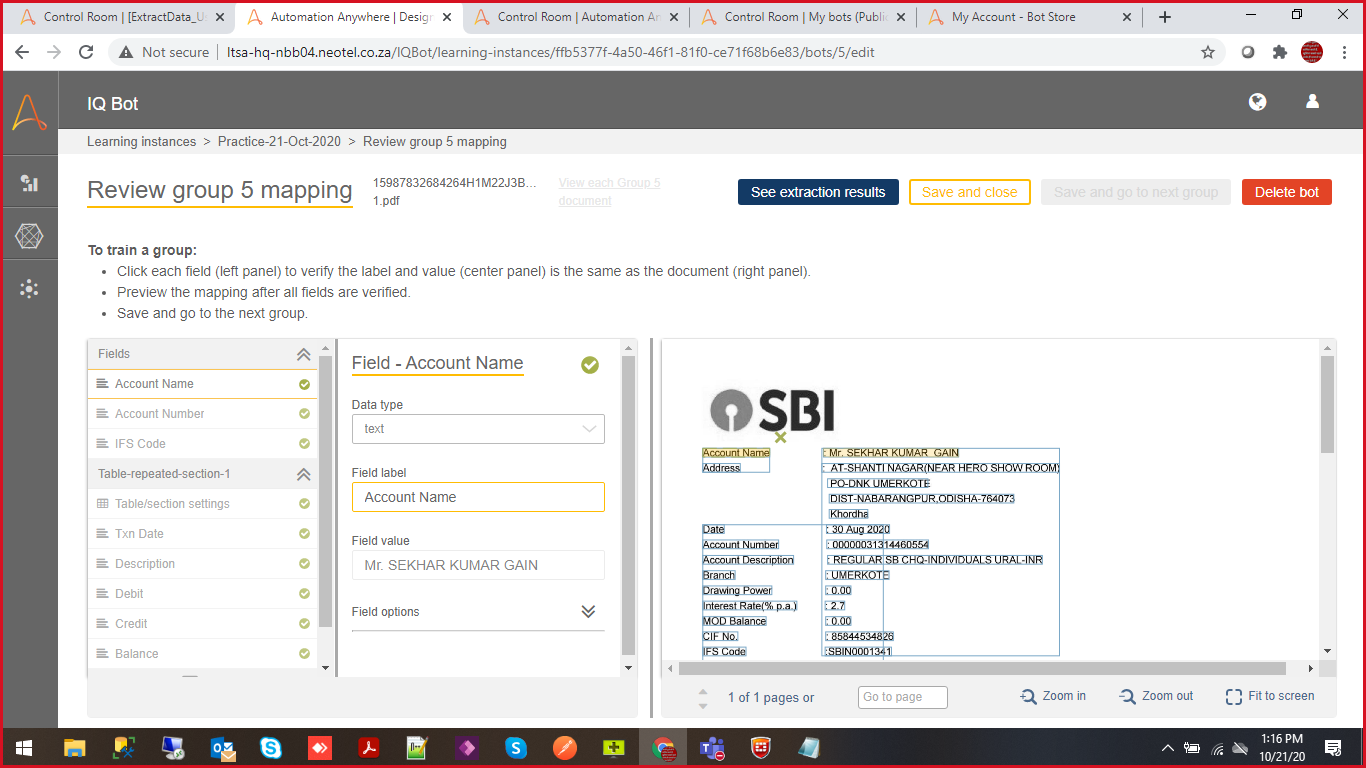
Task: Select the Credit field row
Action: [x=203, y=624]
